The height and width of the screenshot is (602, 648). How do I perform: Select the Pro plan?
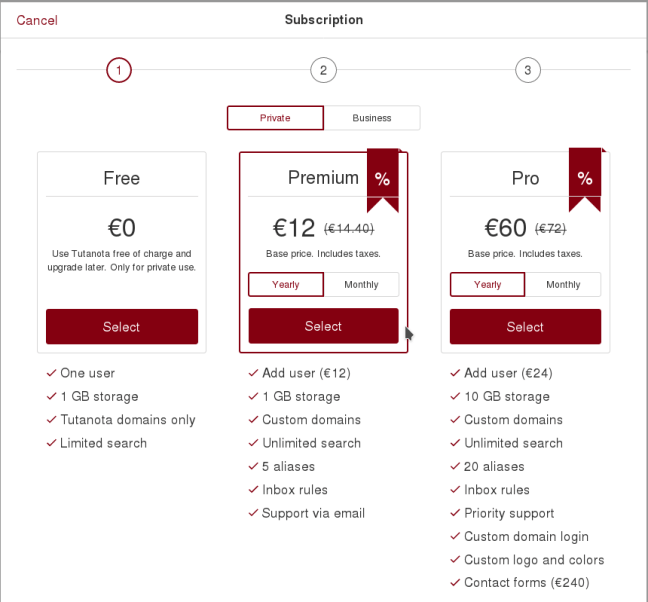[525, 327]
